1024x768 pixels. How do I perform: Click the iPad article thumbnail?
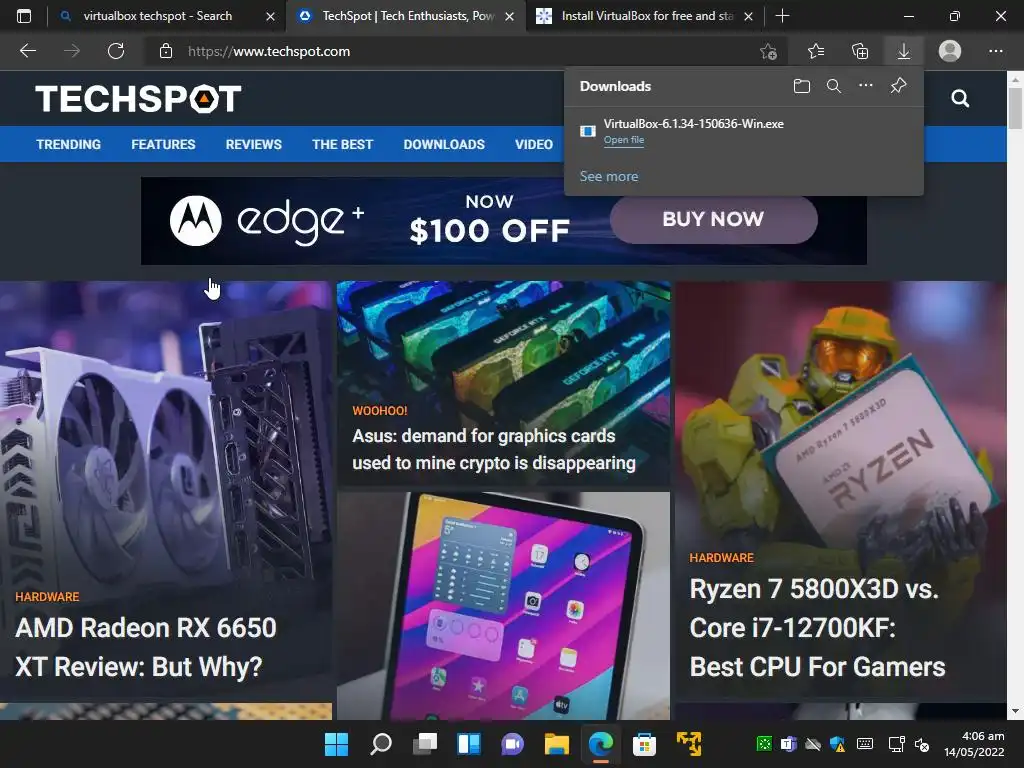click(x=504, y=606)
